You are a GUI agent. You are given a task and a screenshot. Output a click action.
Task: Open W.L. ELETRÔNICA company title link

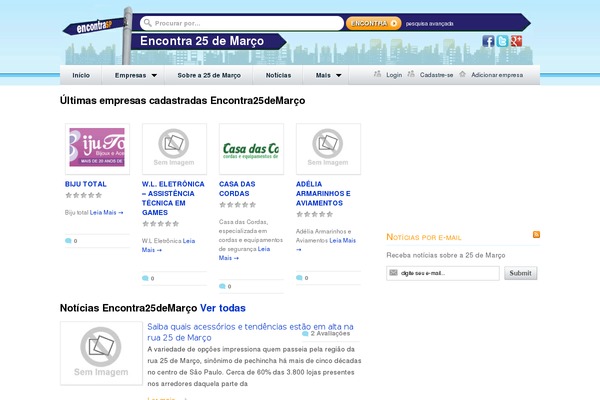pos(173,198)
